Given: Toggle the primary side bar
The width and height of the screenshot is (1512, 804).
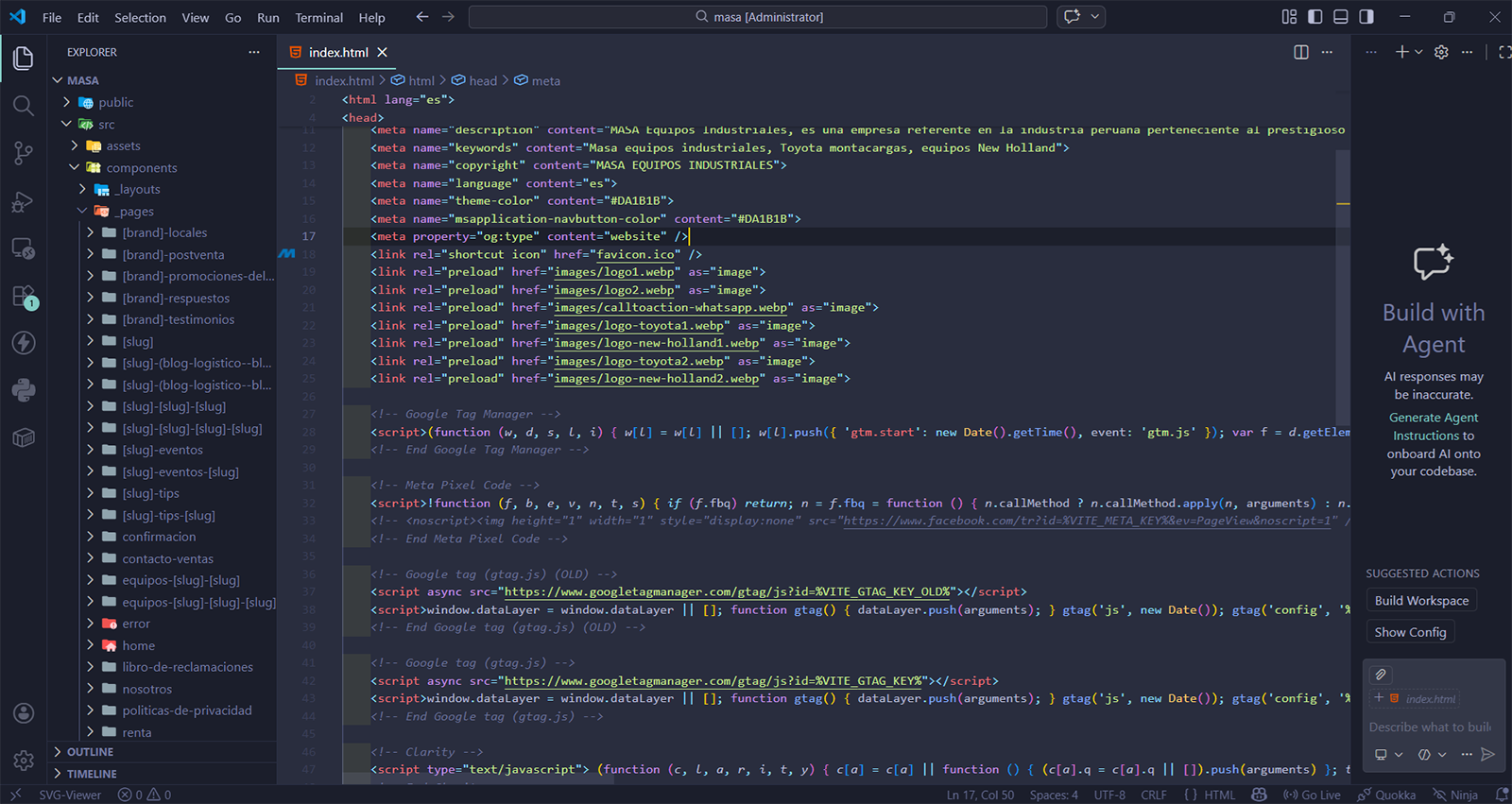Looking at the screenshot, I should (x=1315, y=17).
